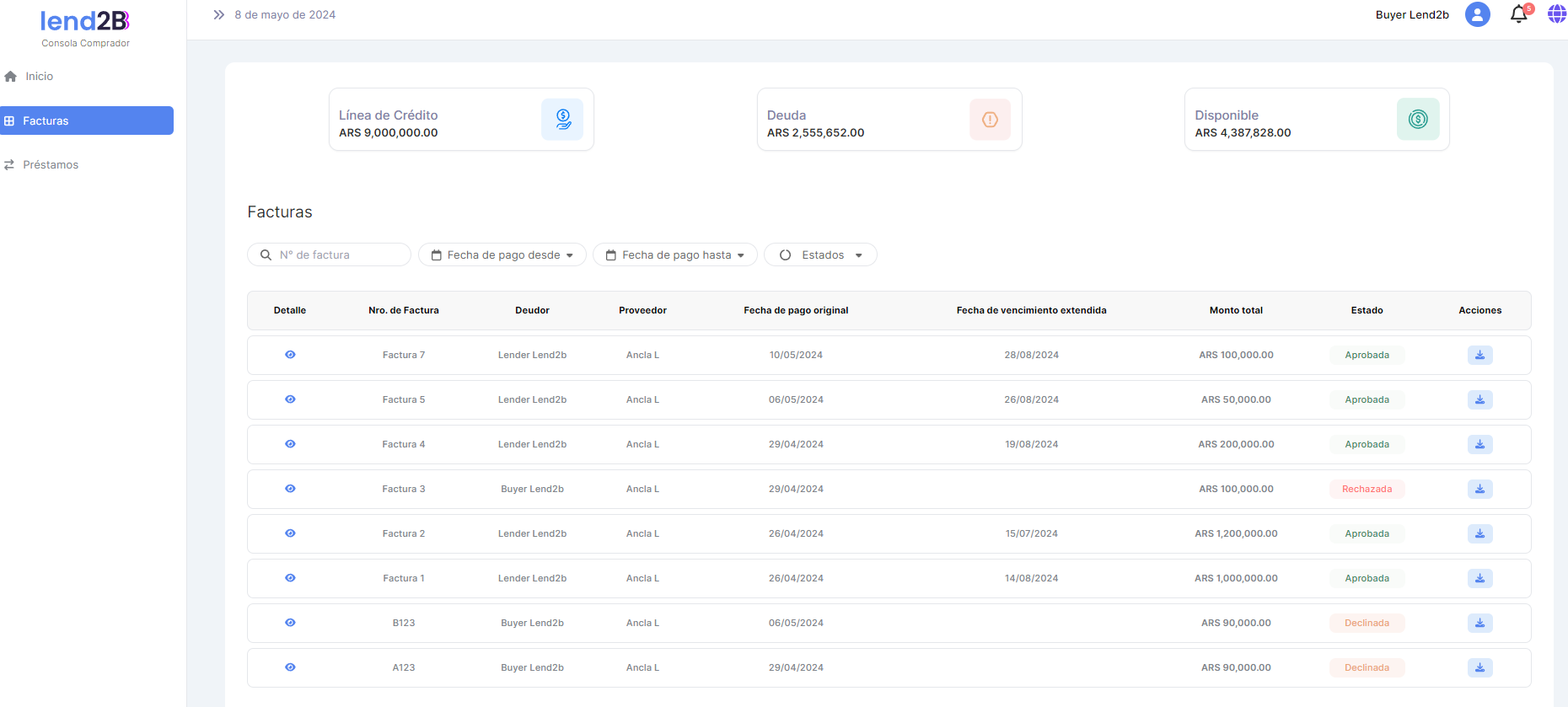Open the eye icon for invoice A123
Screen dimensions: 1568x707
click(x=290, y=667)
